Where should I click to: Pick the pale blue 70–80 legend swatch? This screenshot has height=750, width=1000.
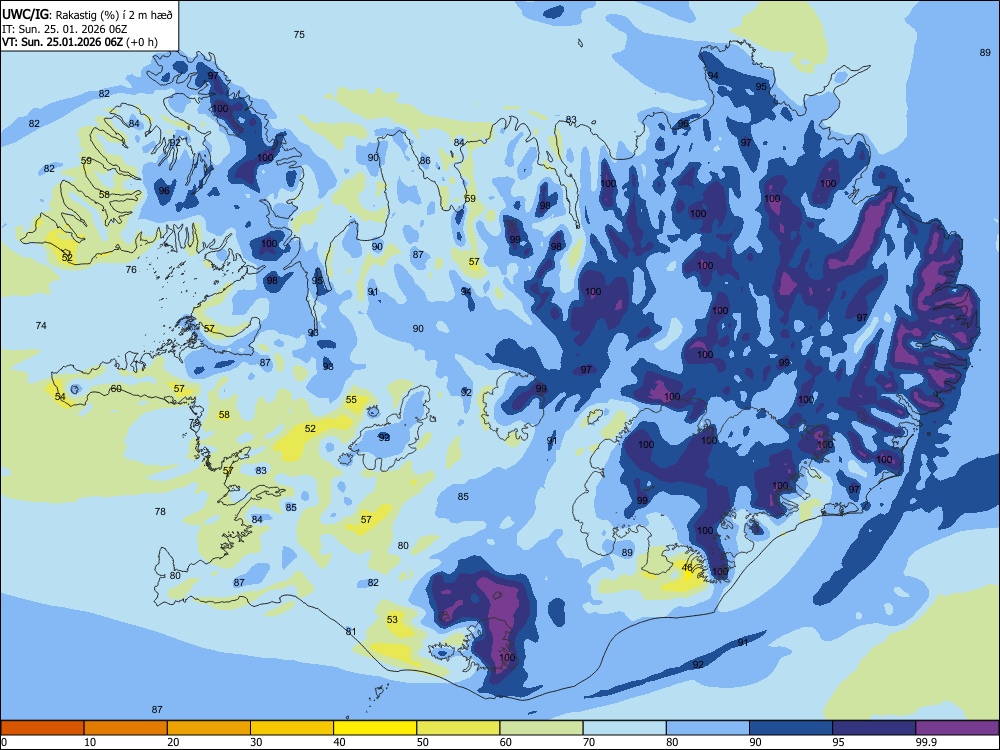[624, 728]
